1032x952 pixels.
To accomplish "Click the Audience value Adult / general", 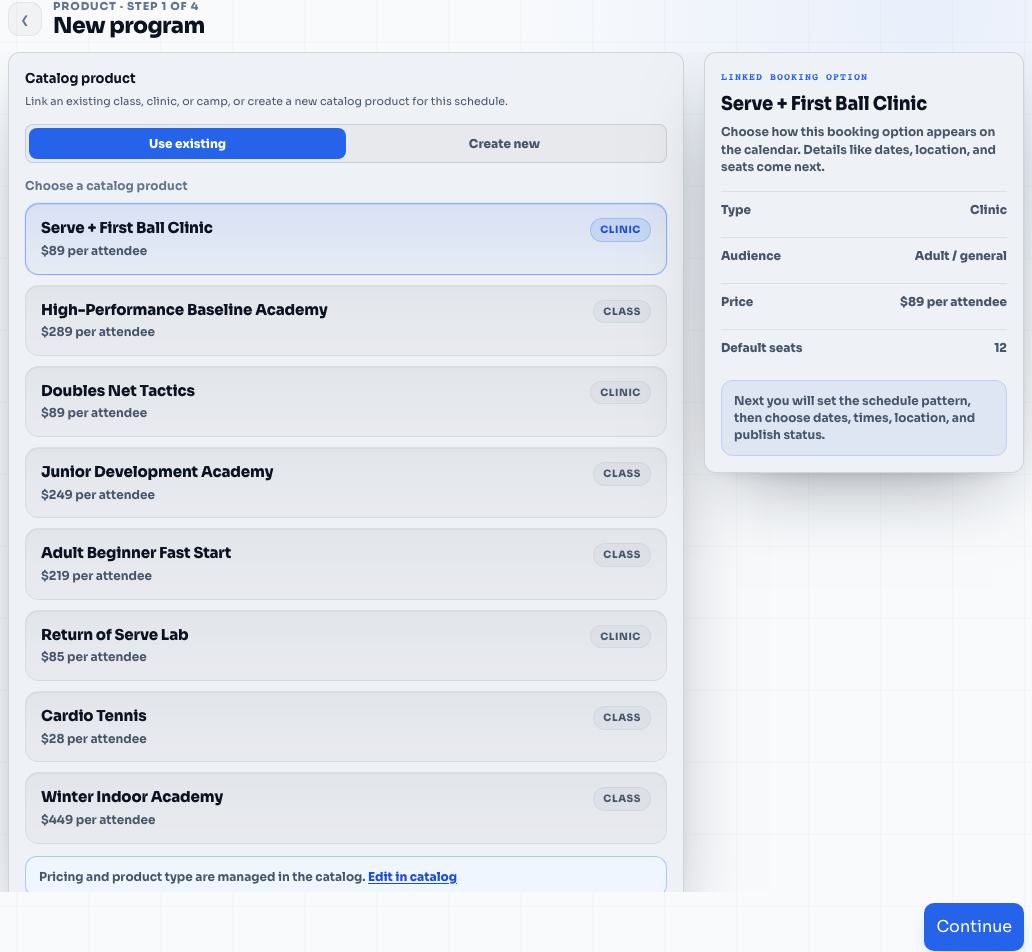I will (960, 255).
